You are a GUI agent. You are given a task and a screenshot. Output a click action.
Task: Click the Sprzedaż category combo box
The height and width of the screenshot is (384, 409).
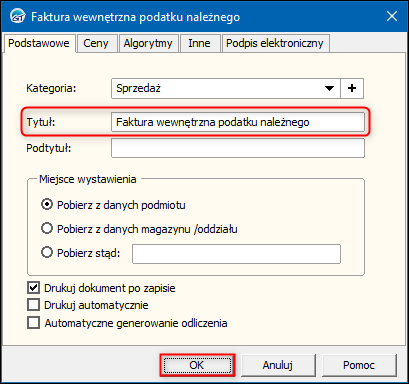tap(226, 88)
